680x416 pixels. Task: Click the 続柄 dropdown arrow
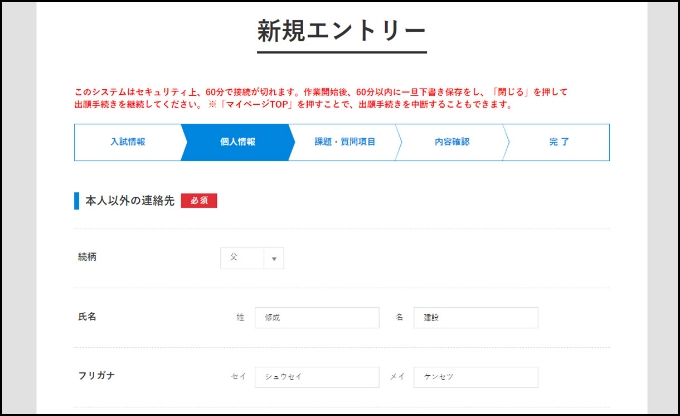click(x=273, y=258)
